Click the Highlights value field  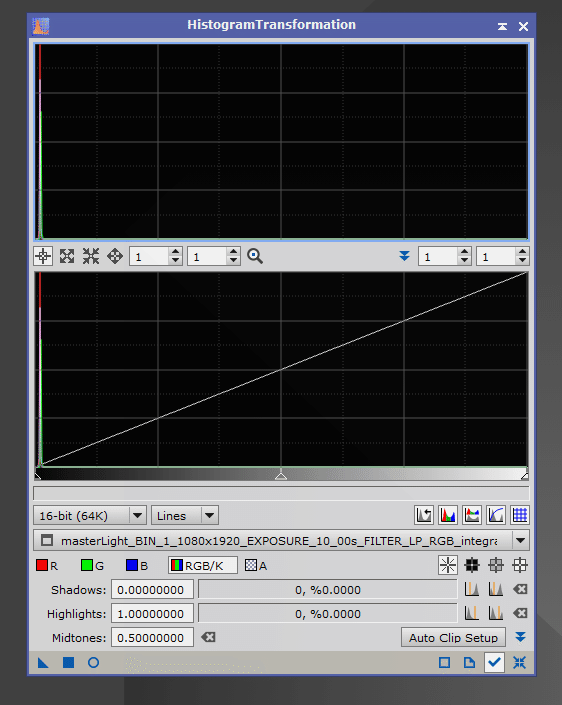point(152,614)
